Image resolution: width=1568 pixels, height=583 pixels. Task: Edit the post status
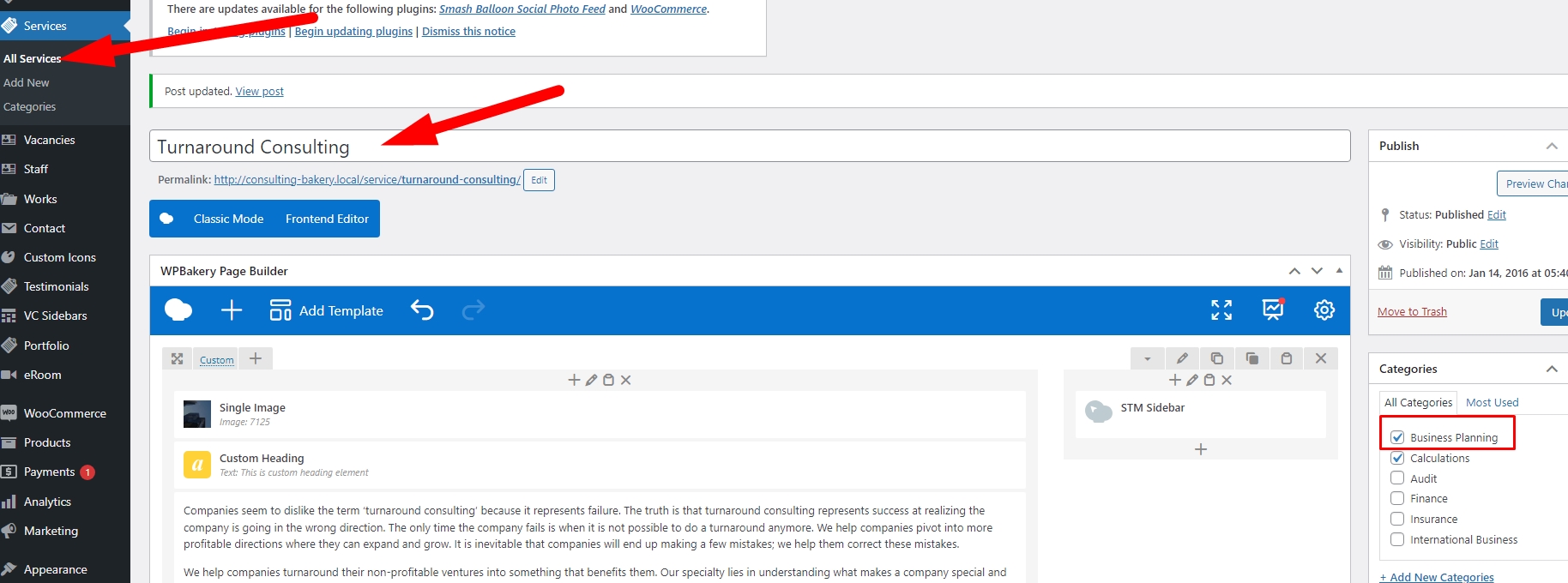pyautogui.click(x=1497, y=214)
